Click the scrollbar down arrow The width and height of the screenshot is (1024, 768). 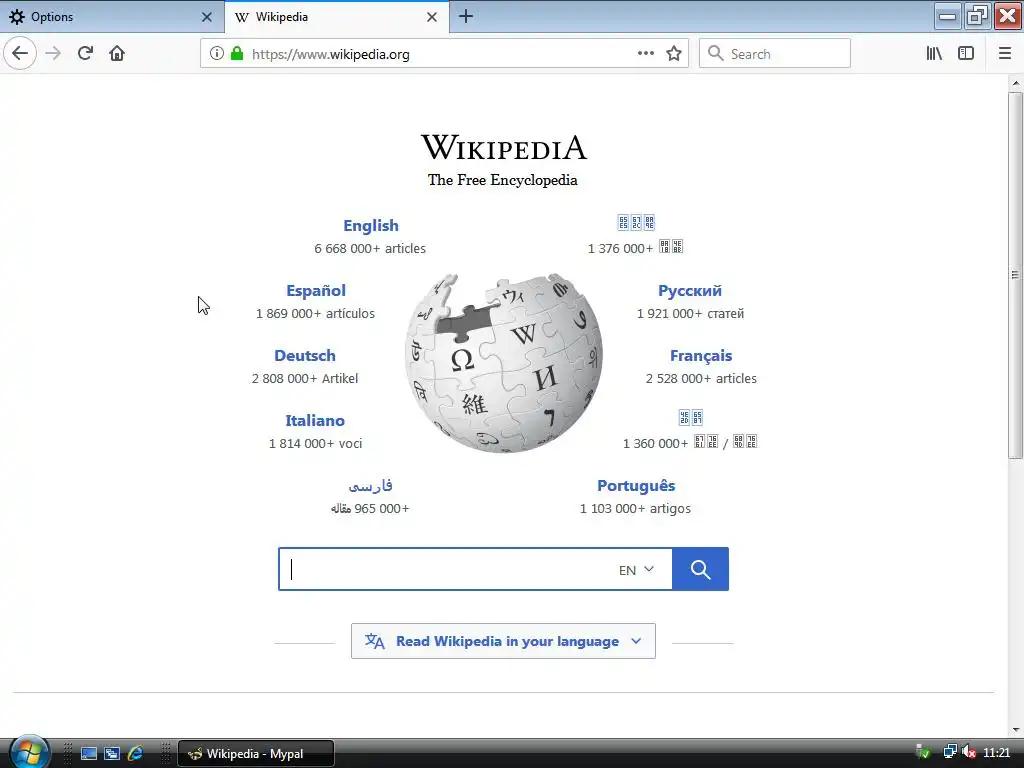coord(1015,729)
